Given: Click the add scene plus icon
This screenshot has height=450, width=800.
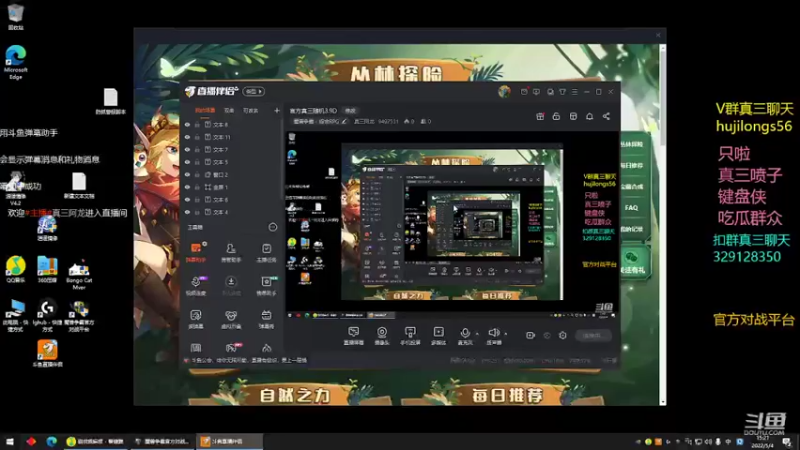Looking at the screenshot, I should click(277, 110).
